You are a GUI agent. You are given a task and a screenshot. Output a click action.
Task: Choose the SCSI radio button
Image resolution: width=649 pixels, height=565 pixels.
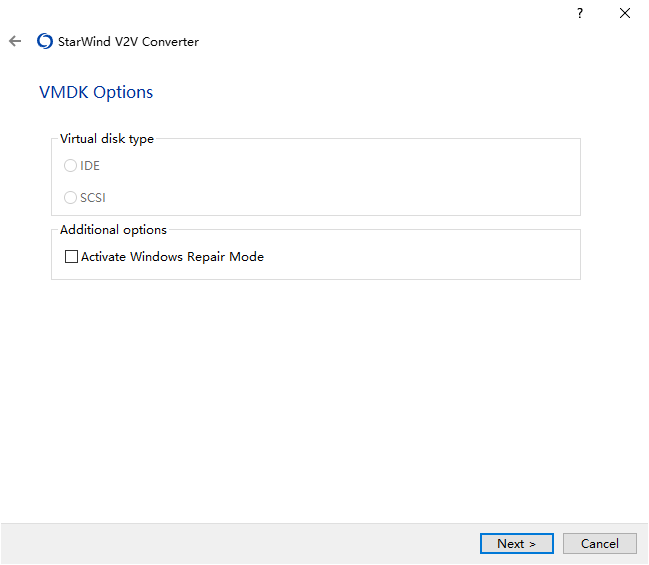pos(70,197)
